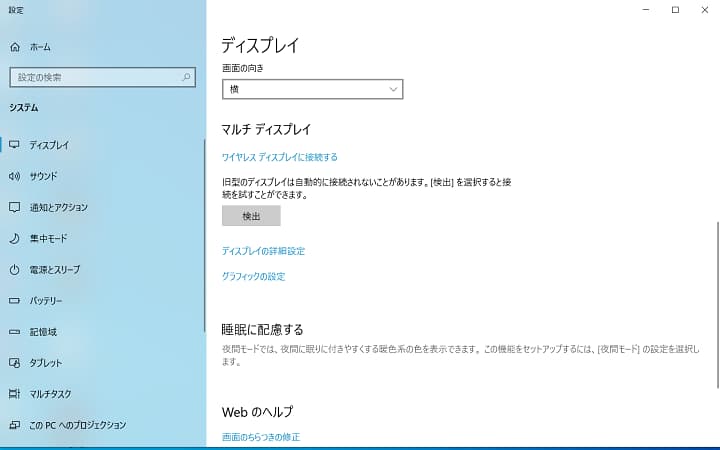Click the 集中モード moon icon
720x450 pixels.
(14, 238)
